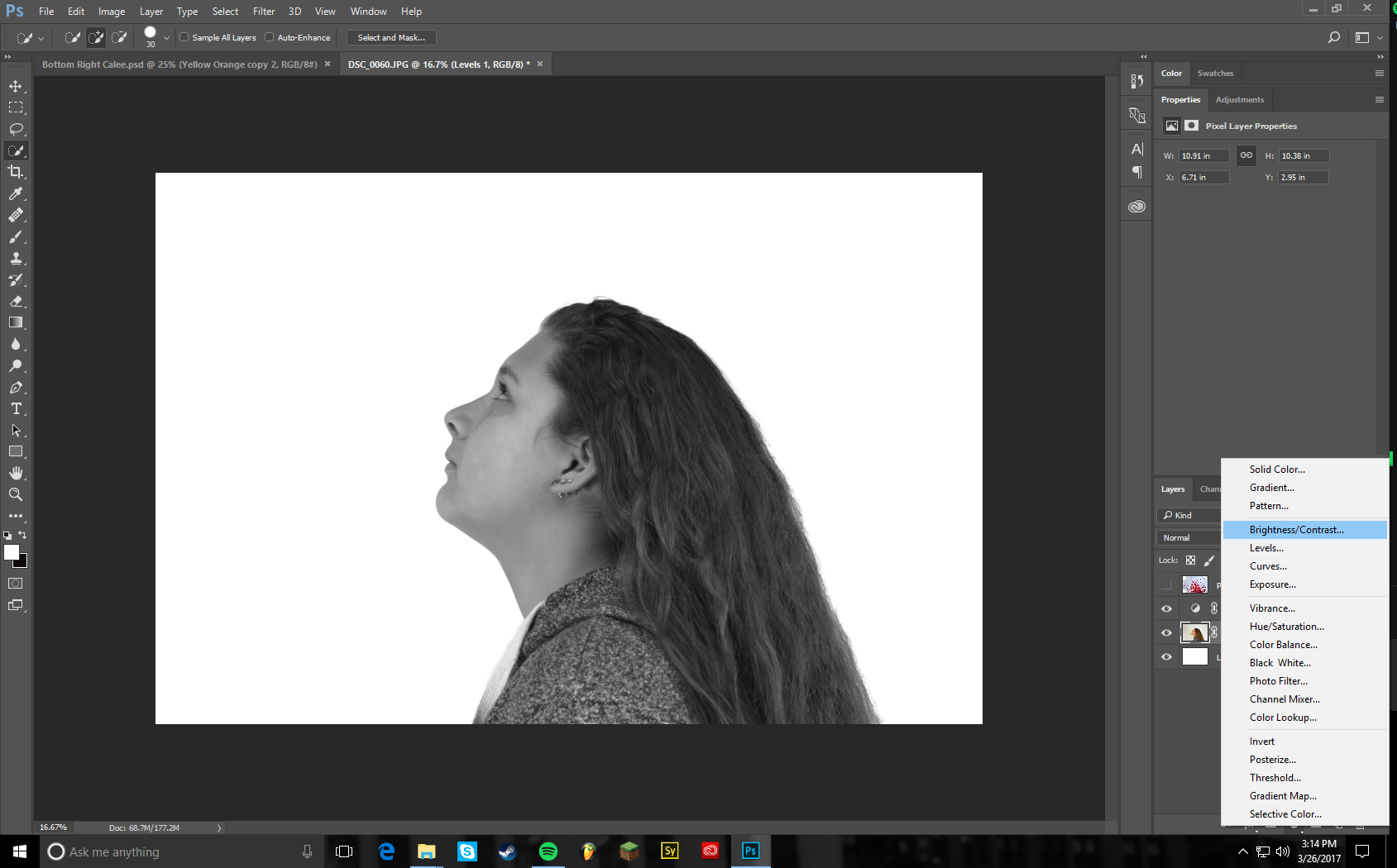Image resolution: width=1397 pixels, height=868 pixels.
Task: Open the brush size picker dropdown
Action: click(x=166, y=37)
